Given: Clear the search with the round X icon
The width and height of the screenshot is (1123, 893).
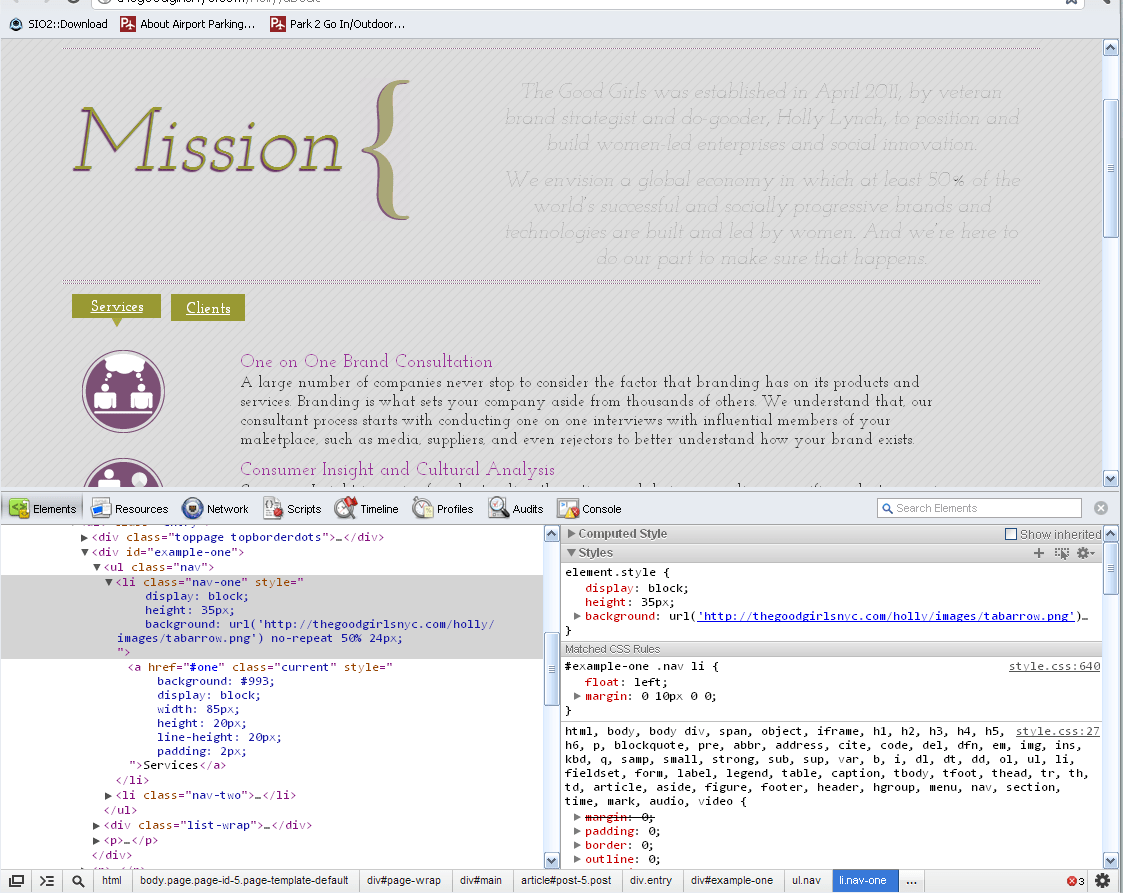Looking at the screenshot, I should click(1101, 508).
